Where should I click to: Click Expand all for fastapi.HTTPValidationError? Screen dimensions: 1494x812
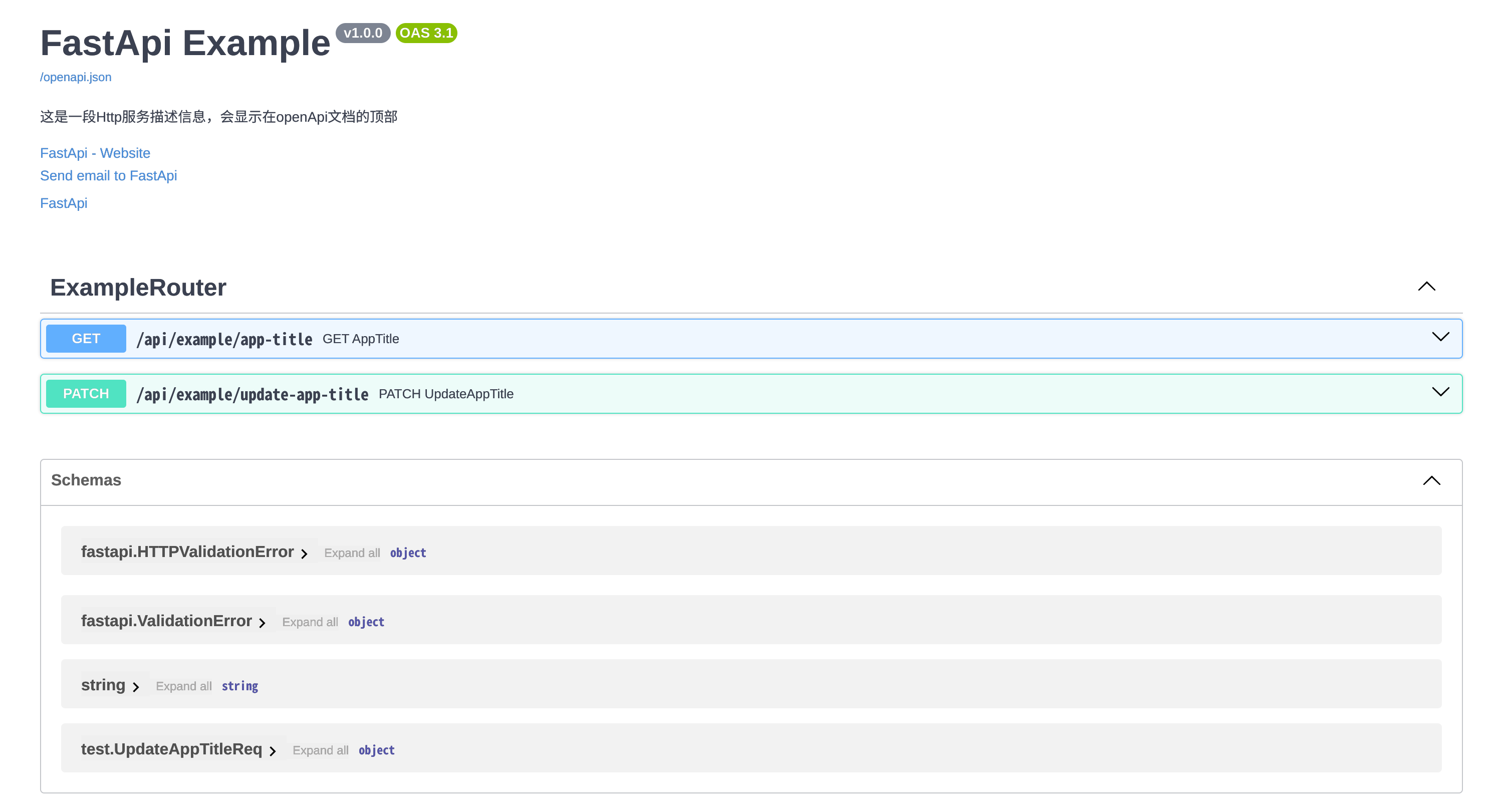[352, 554]
